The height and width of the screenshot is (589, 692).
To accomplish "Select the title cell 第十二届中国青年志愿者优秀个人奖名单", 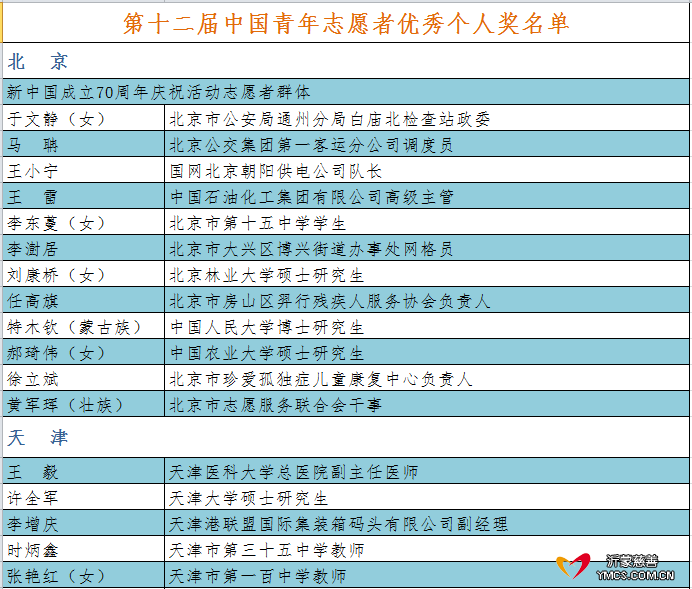I will pyautogui.click(x=346, y=22).
